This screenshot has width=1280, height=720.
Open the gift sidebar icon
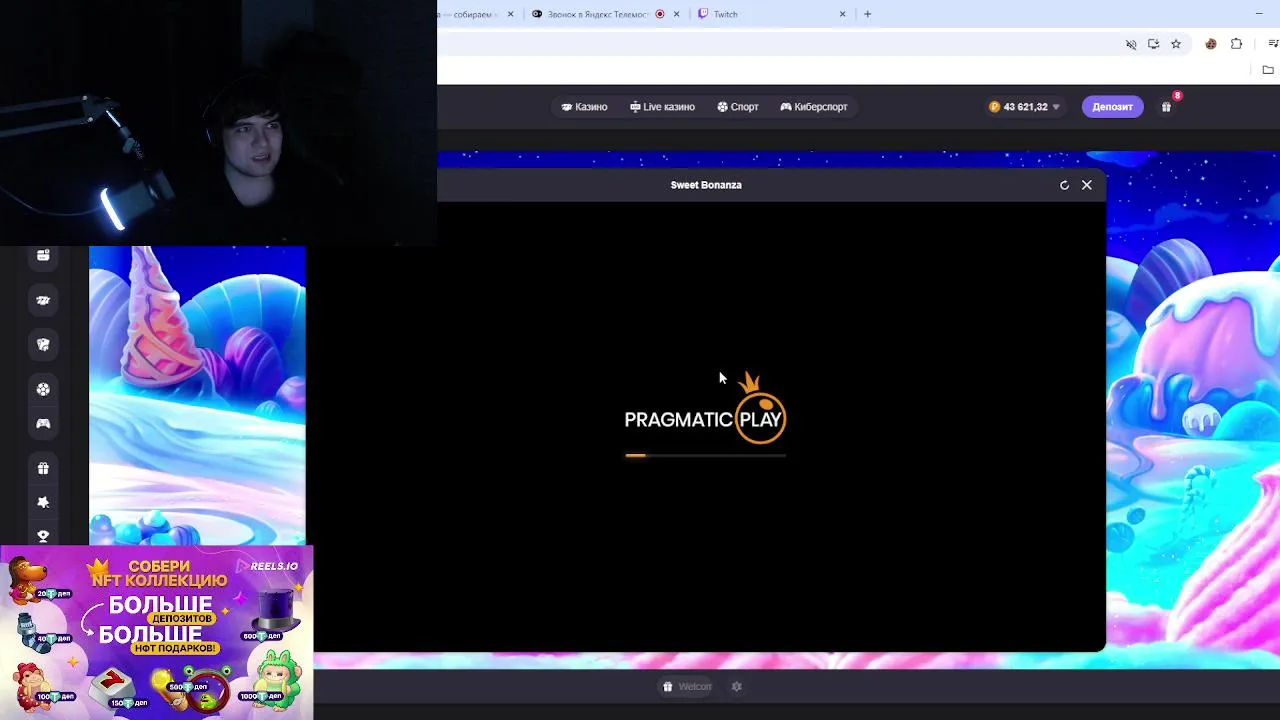(43, 468)
